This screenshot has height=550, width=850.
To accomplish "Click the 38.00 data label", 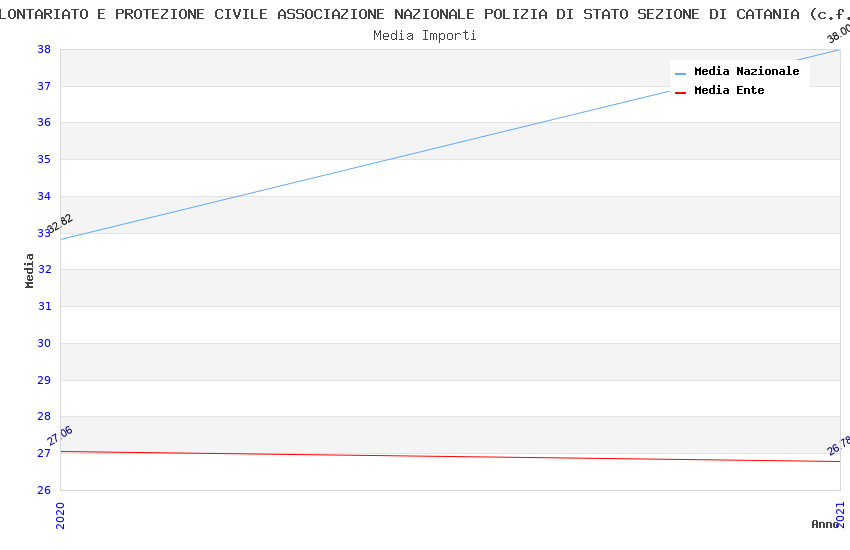I will [839, 33].
